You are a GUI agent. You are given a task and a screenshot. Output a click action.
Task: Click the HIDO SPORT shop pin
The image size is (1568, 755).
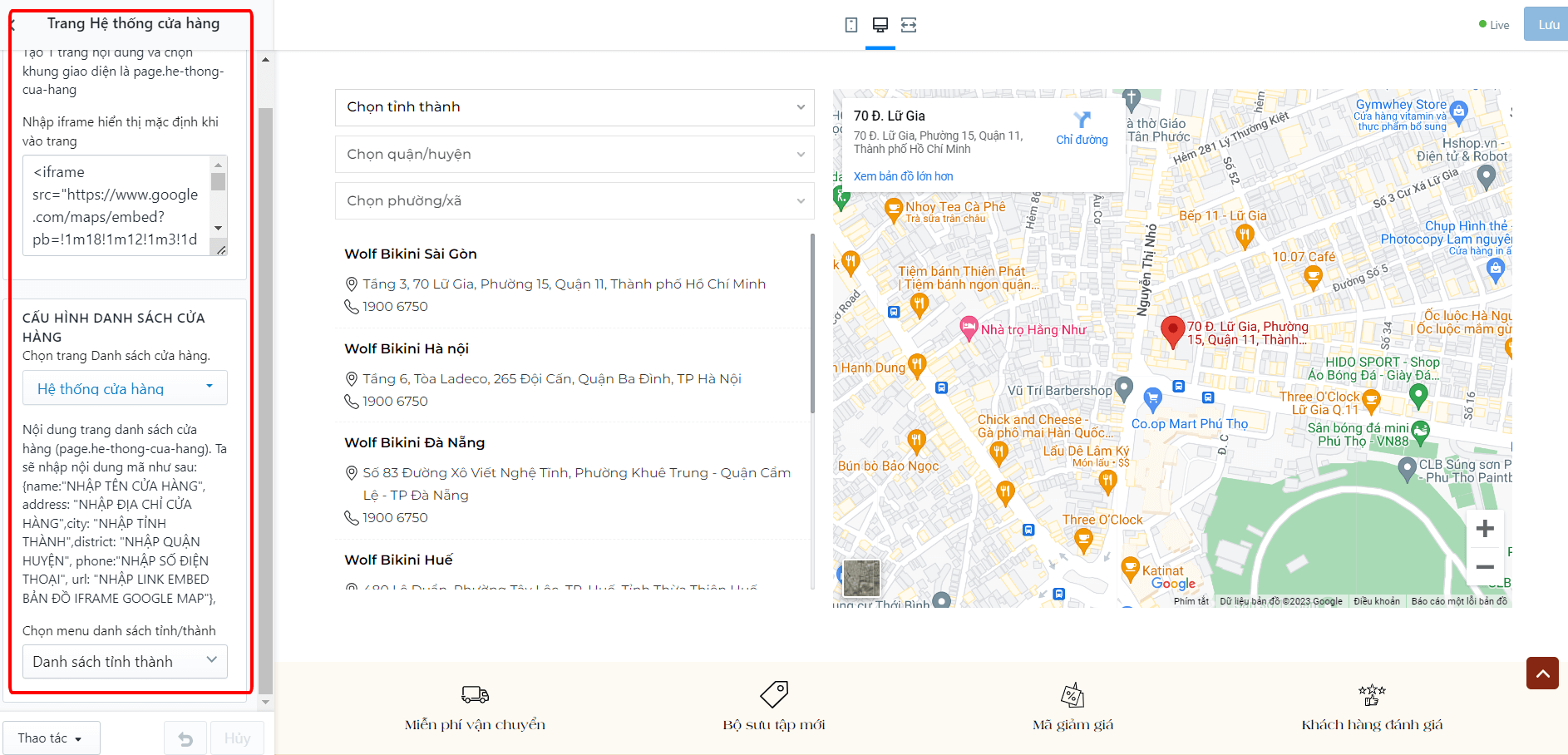pos(1419,396)
